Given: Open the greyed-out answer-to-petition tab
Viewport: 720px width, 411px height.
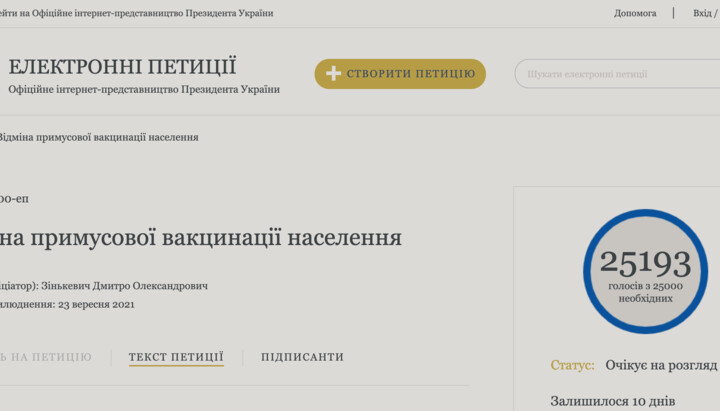Looking at the screenshot, I should 45,357.
